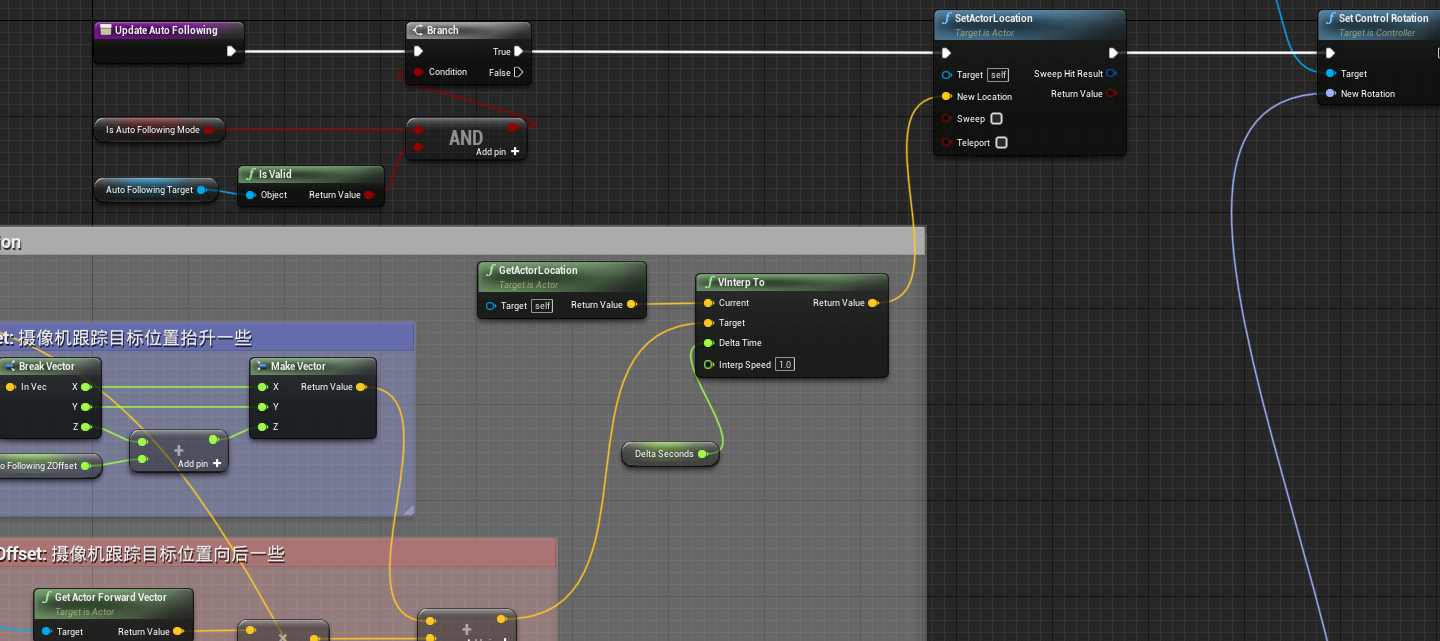Select the Delta Seconds variable node
Image resolution: width=1440 pixels, height=641 pixels.
(668, 454)
